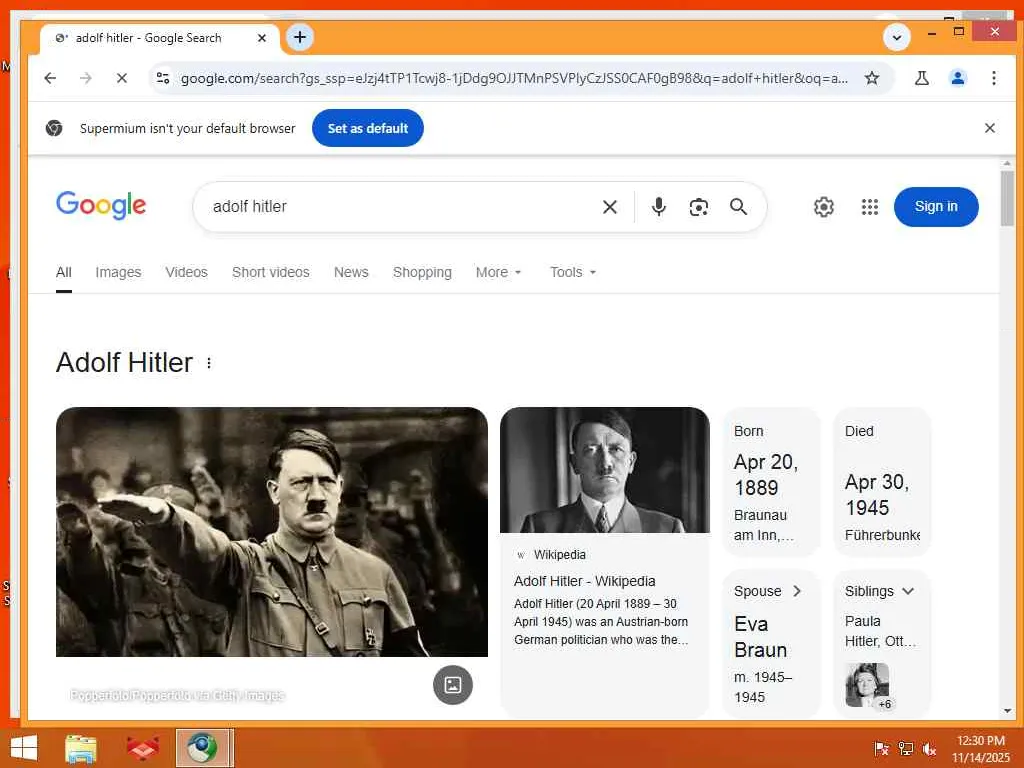Open the large salute photo
This screenshot has width=1024, height=768.
point(272,532)
